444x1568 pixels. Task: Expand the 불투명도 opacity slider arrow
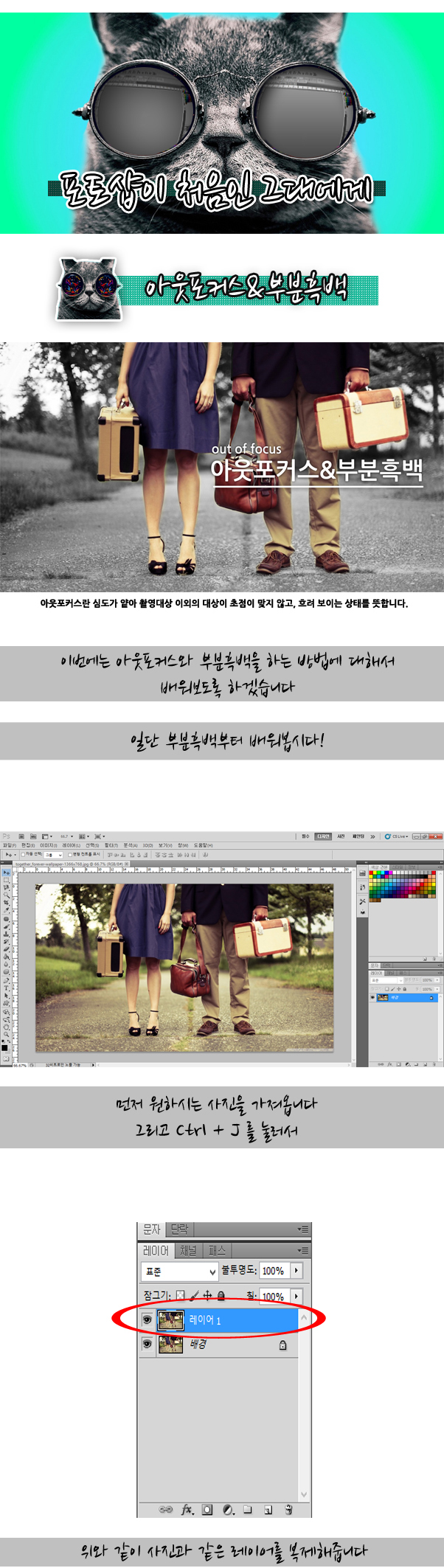pos(296,1271)
